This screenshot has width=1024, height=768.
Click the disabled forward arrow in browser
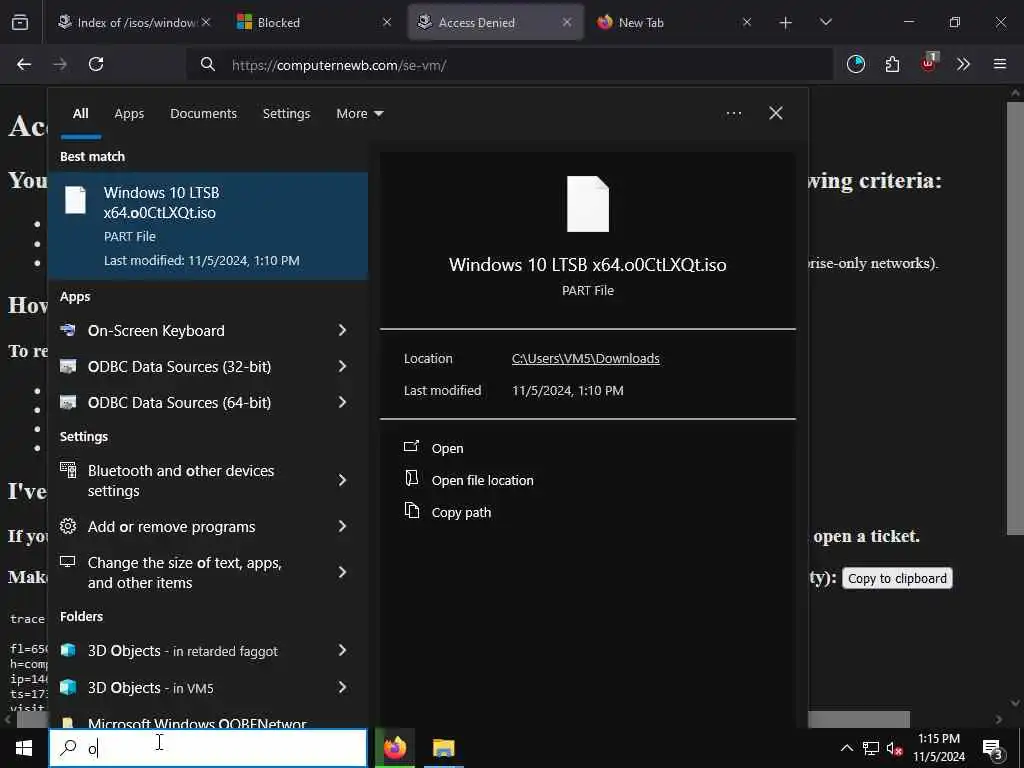click(x=60, y=64)
